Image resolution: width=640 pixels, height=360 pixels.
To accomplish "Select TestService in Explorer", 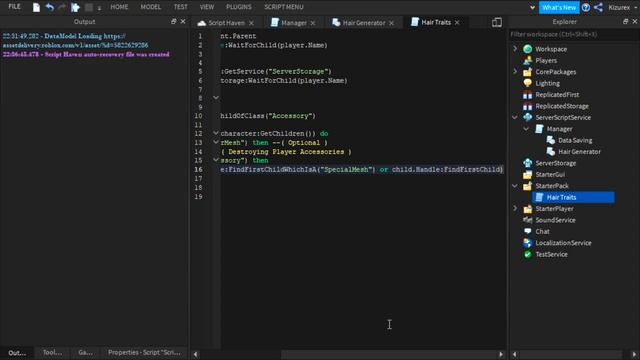I will (x=551, y=254).
